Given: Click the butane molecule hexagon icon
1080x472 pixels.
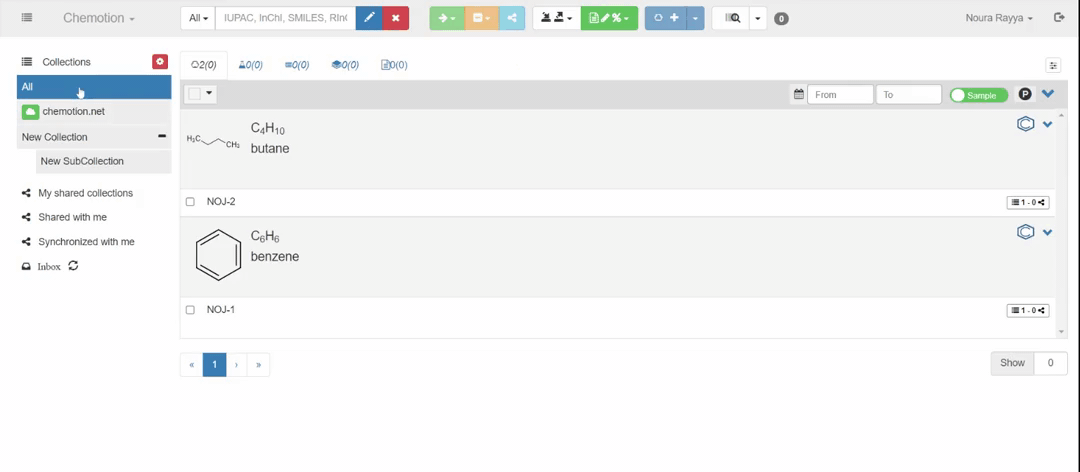Looking at the screenshot, I should tap(1025, 124).
